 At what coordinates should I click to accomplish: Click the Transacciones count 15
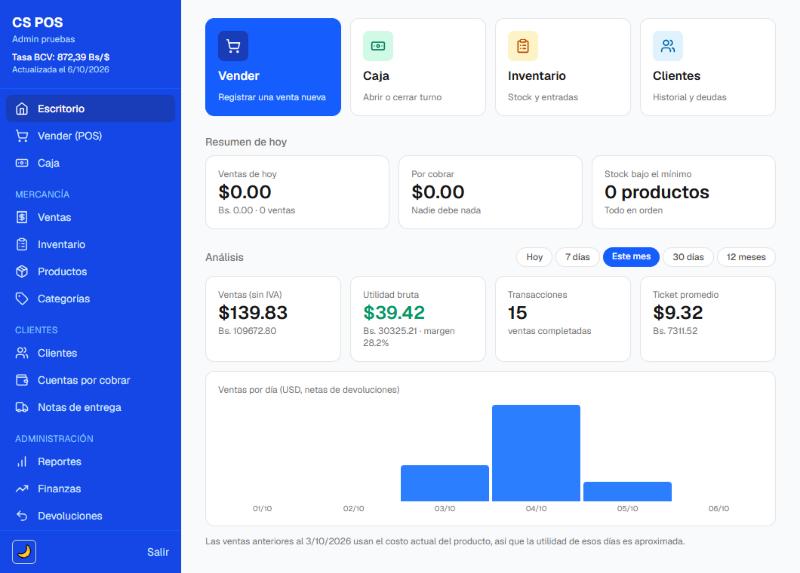(x=517, y=313)
